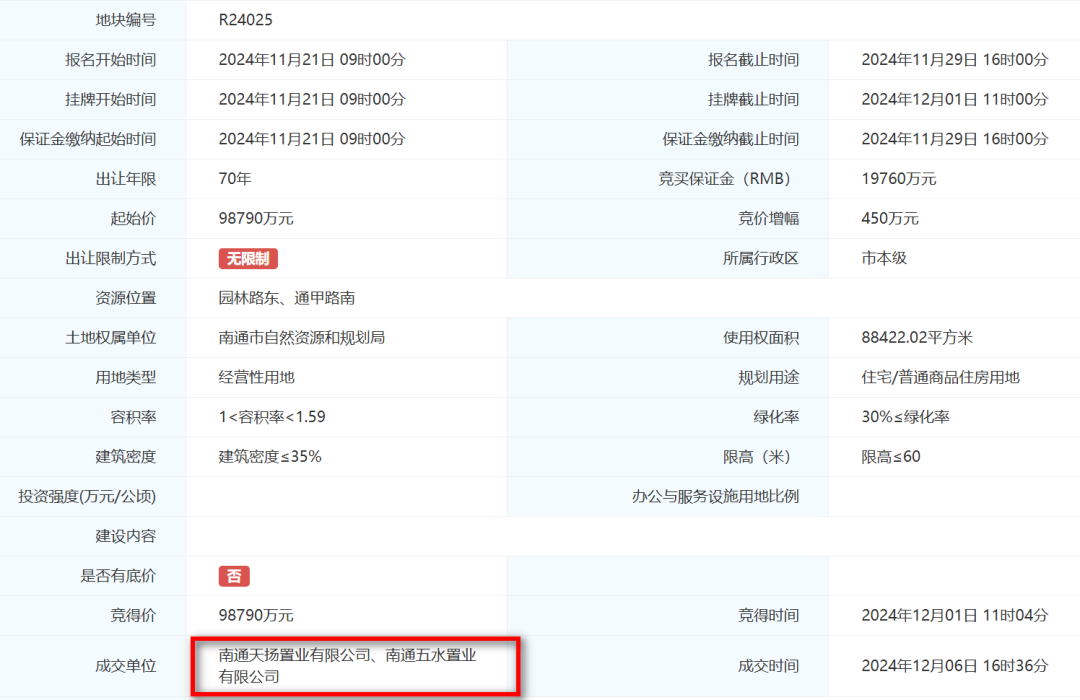This screenshot has width=1080, height=700.
Task: Click the 无限制 red badge
Action: pos(250,258)
